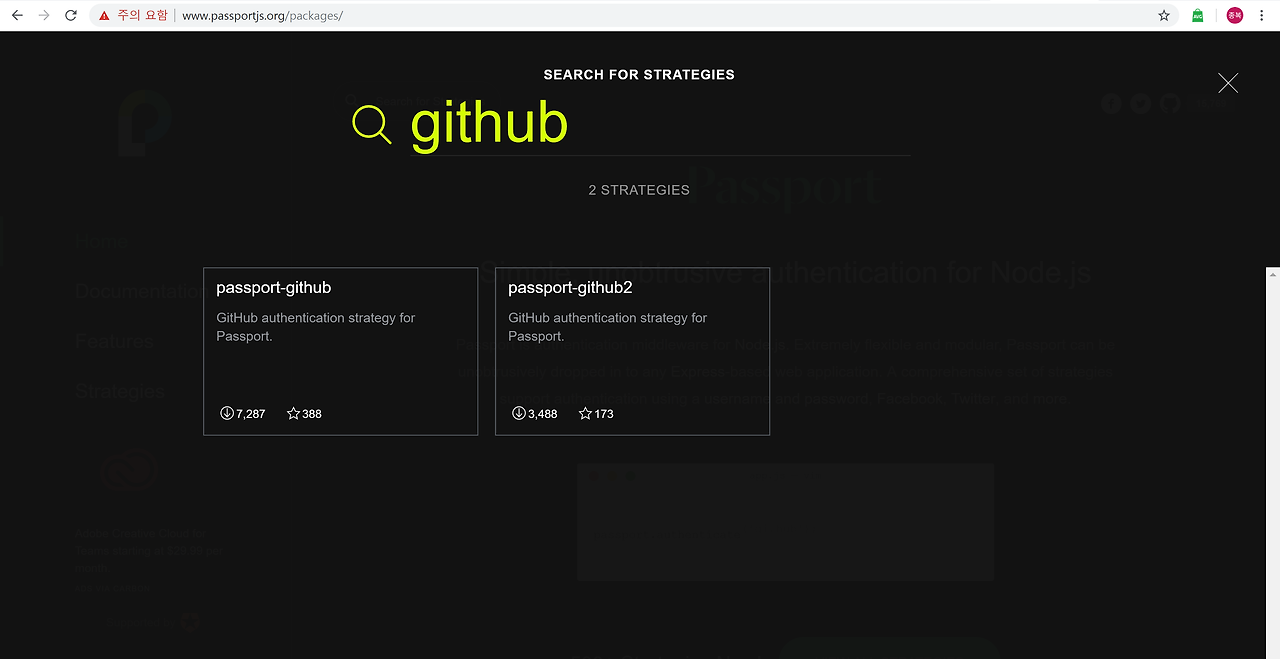This screenshot has height=659, width=1280.
Task: Close the strategy search overlay with X
Action: click(x=1228, y=83)
